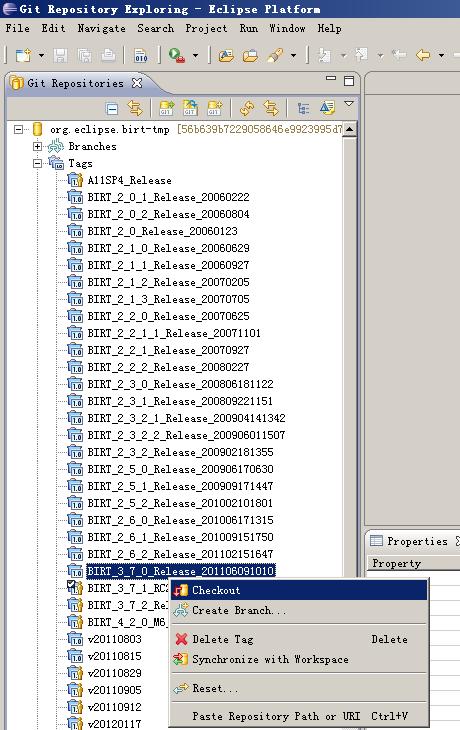Select the A11SP4_Release tag

click(129, 181)
